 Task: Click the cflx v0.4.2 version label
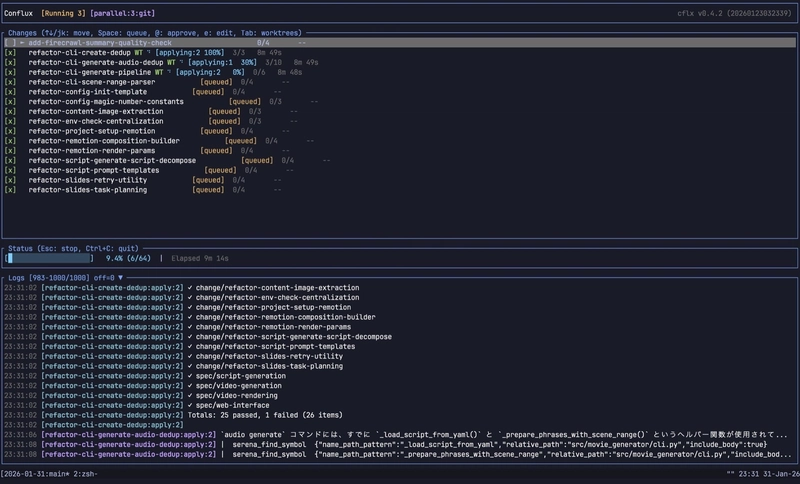(x=734, y=13)
